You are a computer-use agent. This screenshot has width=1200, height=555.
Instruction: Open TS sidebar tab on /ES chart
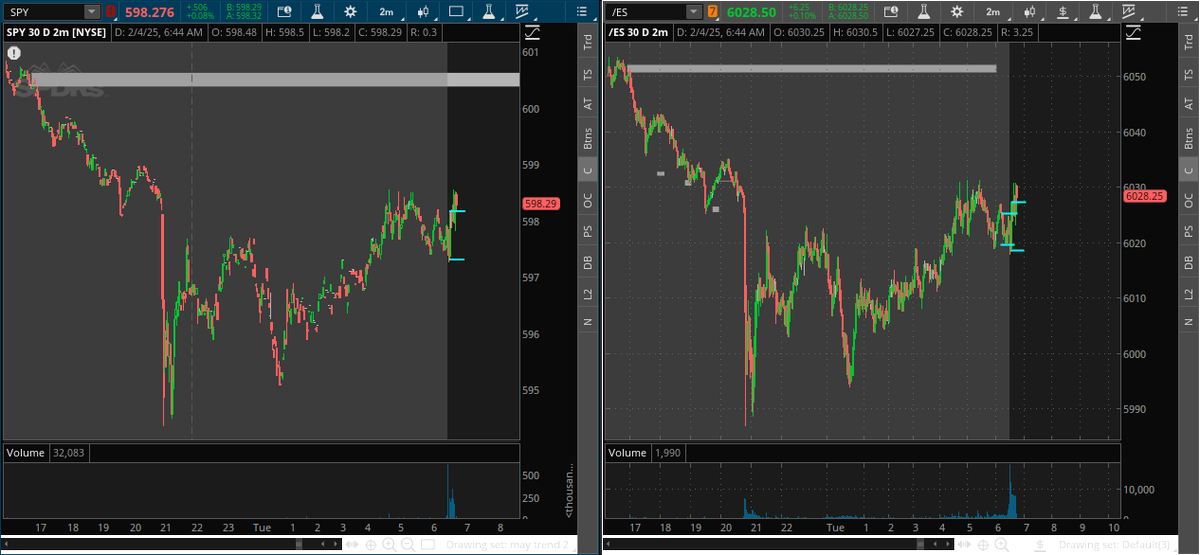click(x=1188, y=74)
